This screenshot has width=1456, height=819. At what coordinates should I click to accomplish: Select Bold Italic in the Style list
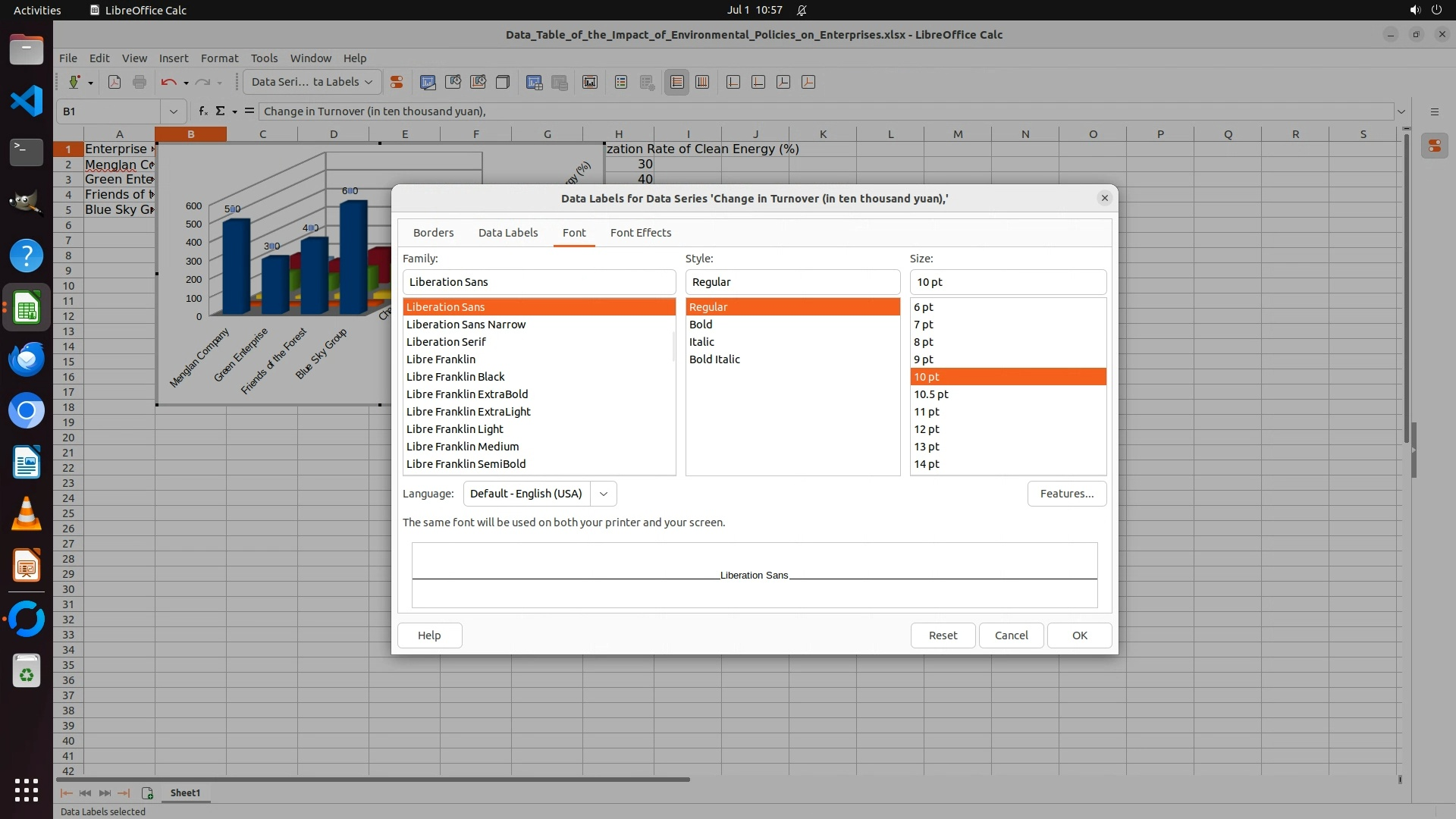point(714,359)
